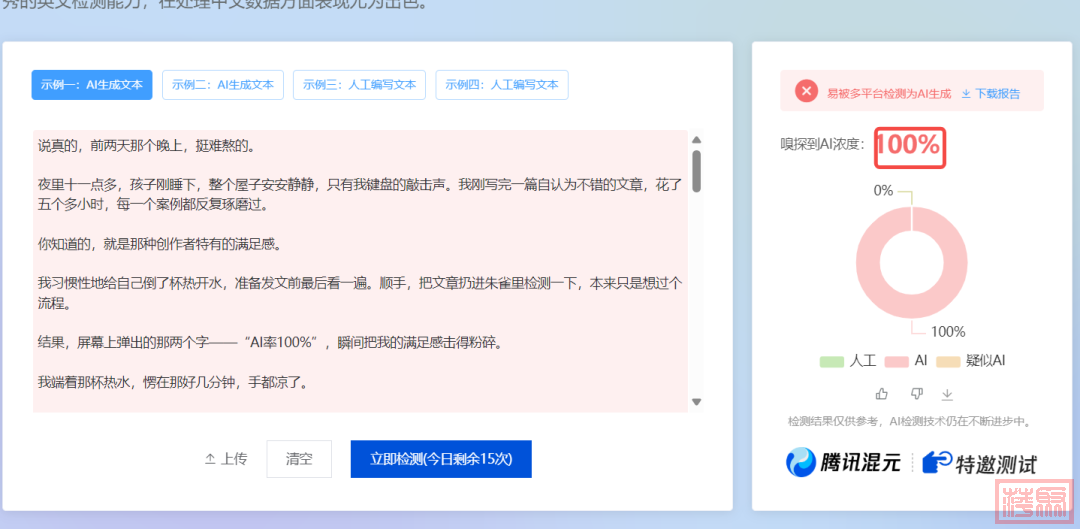Toggle the 人工 legend item
The height and width of the screenshot is (529, 1080).
tap(848, 360)
